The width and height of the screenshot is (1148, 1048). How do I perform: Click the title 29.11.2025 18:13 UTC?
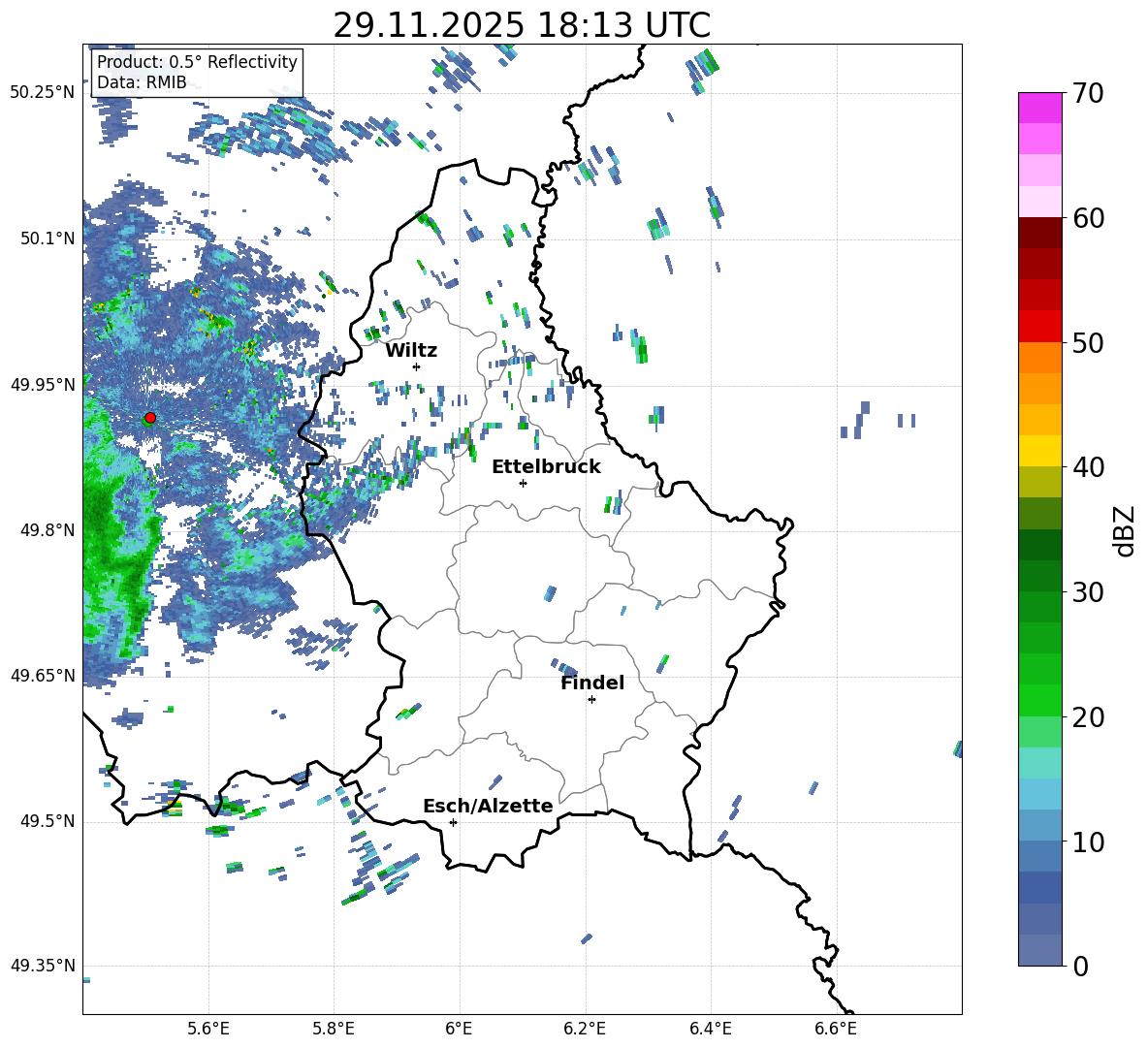pos(522,25)
